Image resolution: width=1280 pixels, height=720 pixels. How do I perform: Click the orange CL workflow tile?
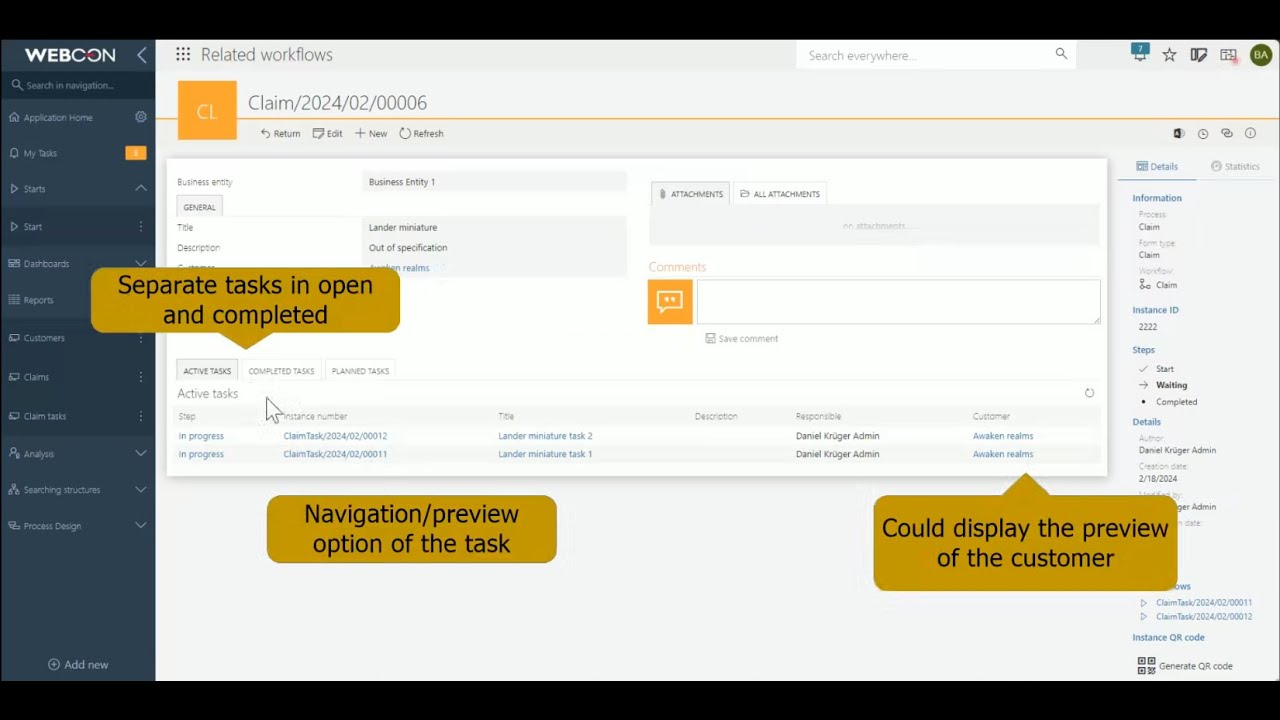[x=207, y=111]
